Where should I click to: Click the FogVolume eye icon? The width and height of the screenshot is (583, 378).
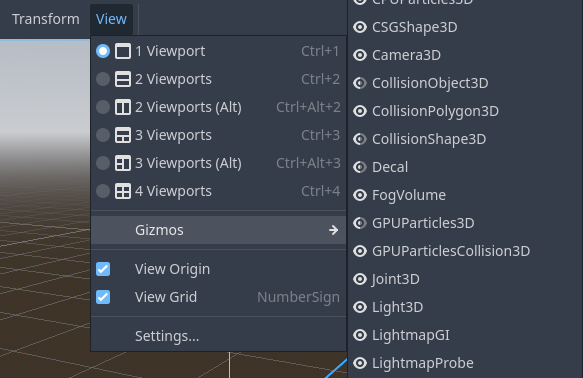(x=360, y=195)
